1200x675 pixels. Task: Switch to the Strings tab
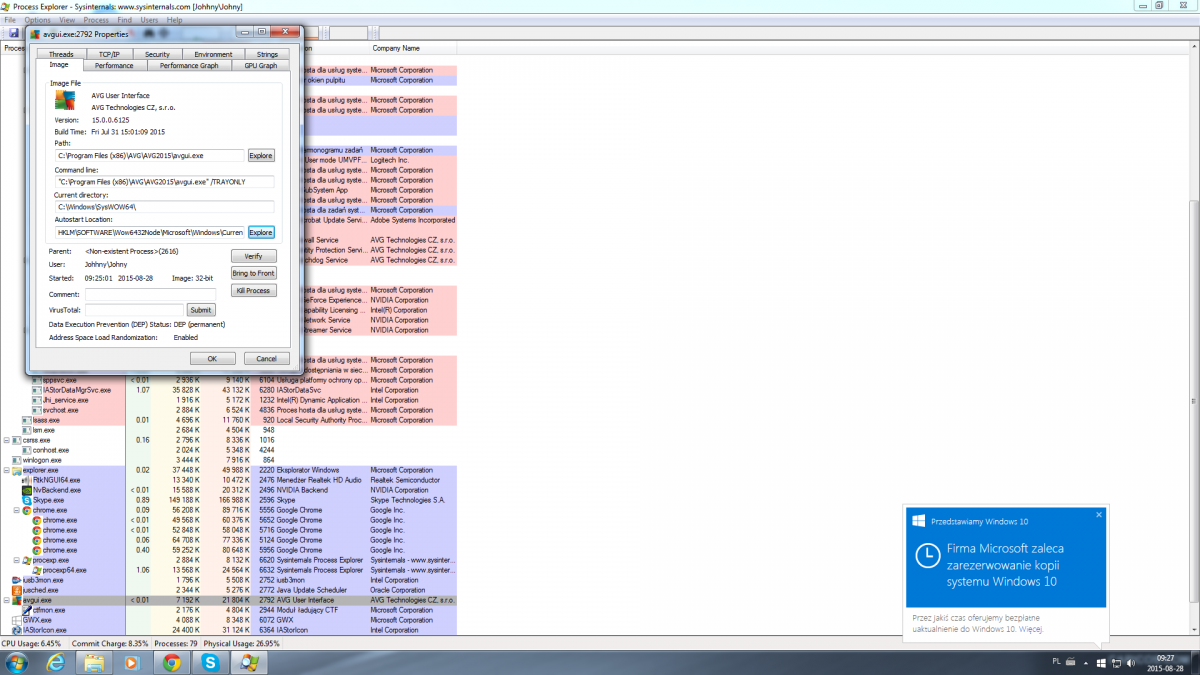267,54
